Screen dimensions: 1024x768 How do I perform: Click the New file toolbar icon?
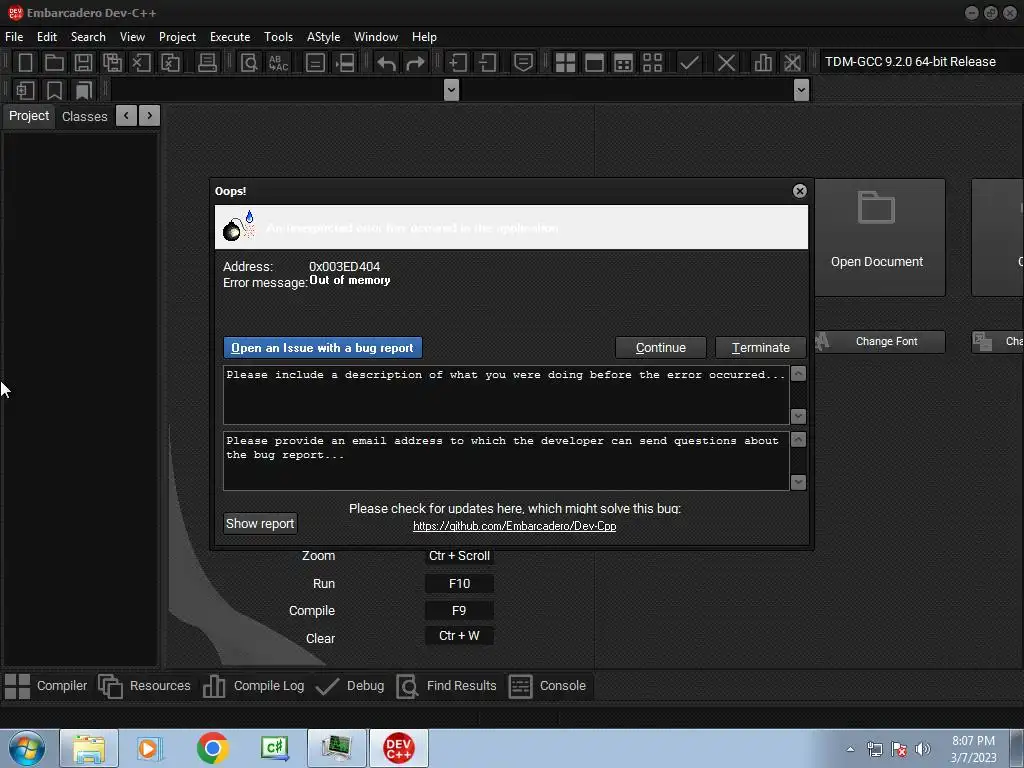pyautogui.click(x=25, y=63)
